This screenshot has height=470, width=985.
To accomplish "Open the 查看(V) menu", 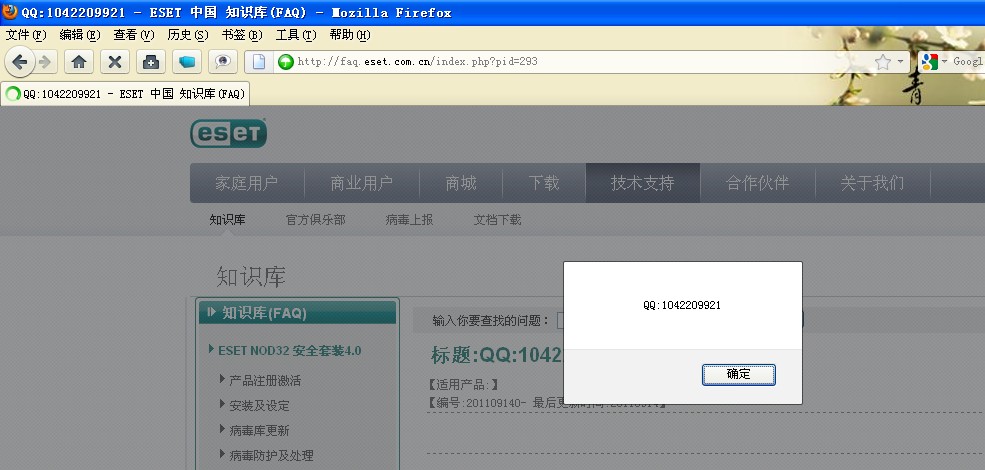I will (134, 35).
